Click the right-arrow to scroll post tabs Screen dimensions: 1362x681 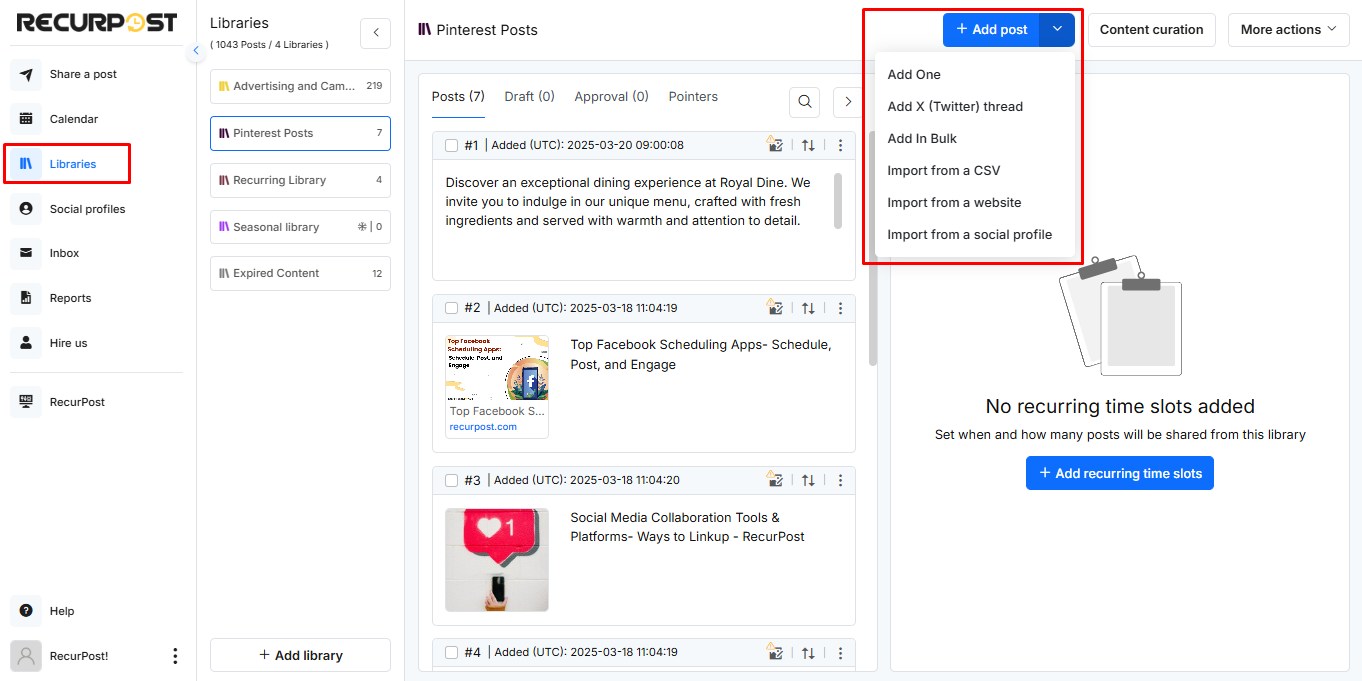[848, 101]
